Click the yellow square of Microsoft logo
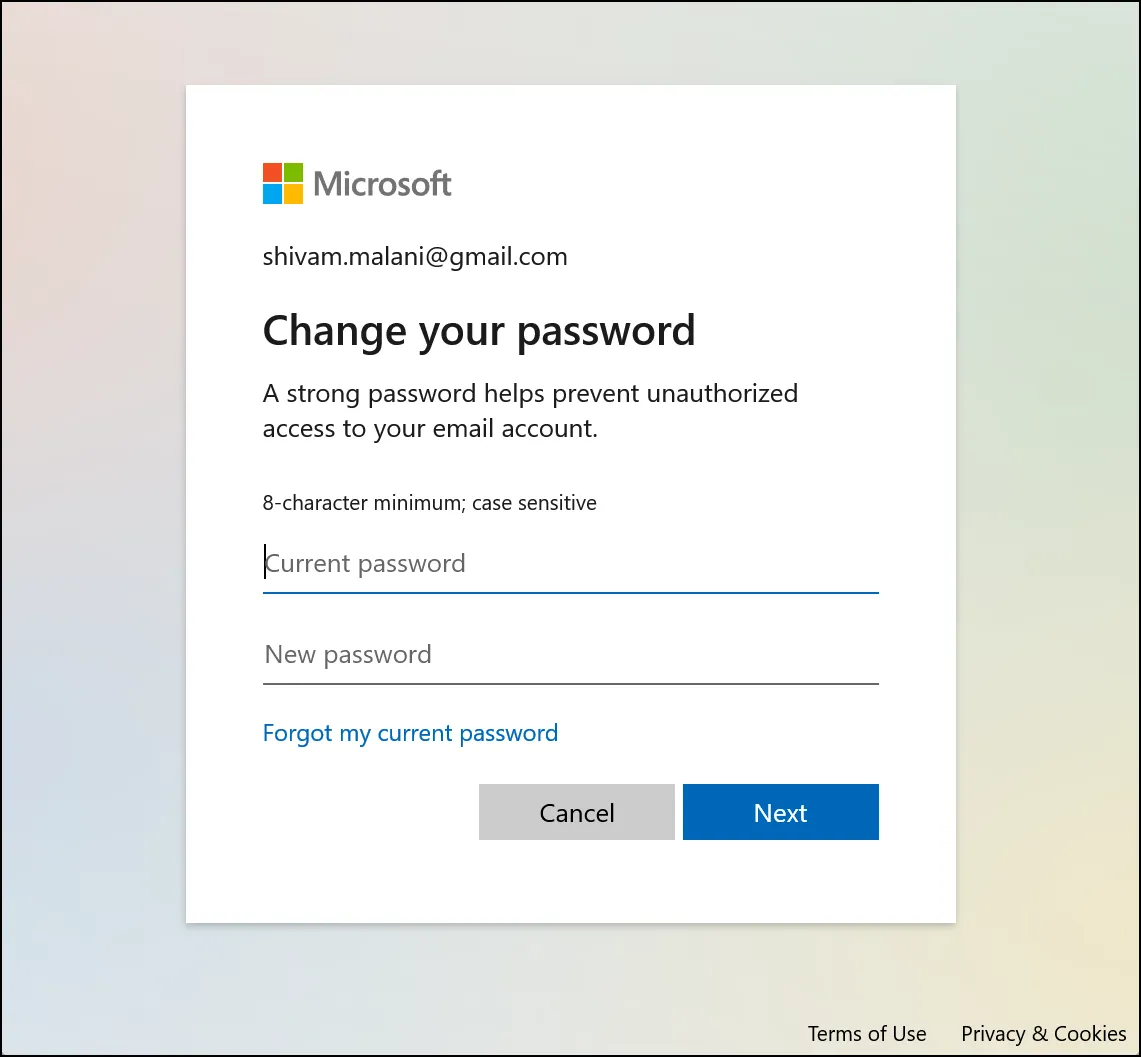 (293, 194)
